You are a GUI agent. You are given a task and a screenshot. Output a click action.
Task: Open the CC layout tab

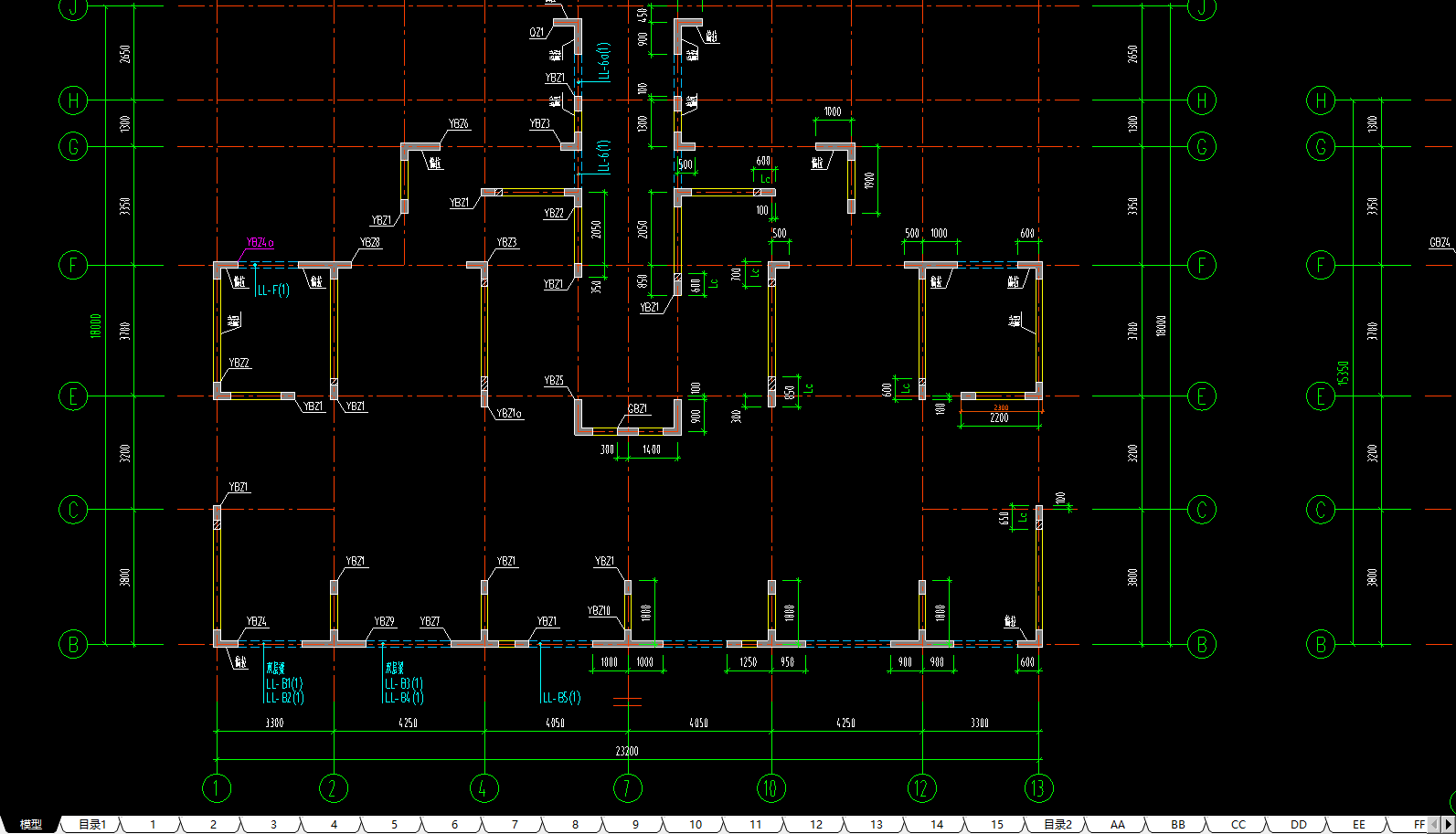[x=1238, y=825]
